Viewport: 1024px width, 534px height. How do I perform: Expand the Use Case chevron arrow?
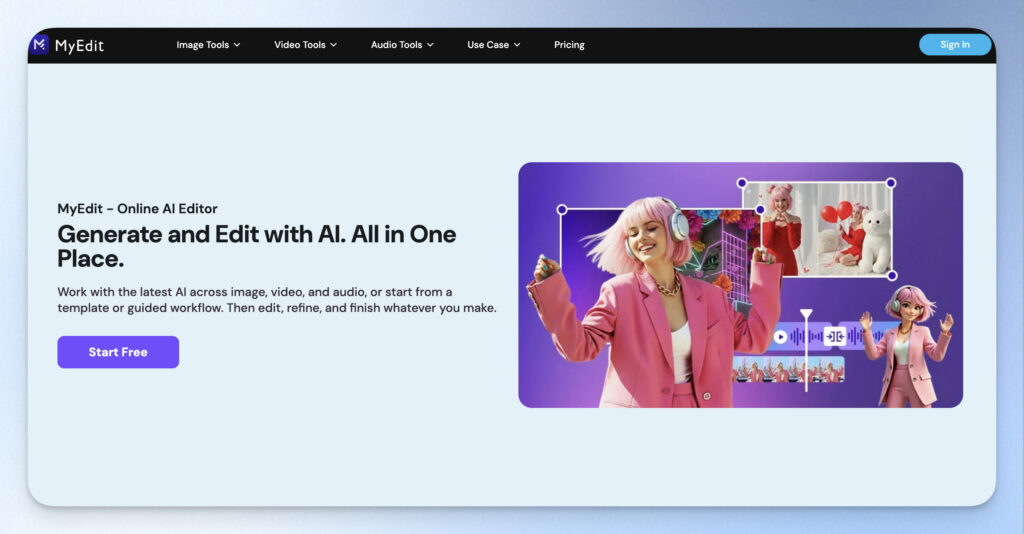(x=517, y=45)
